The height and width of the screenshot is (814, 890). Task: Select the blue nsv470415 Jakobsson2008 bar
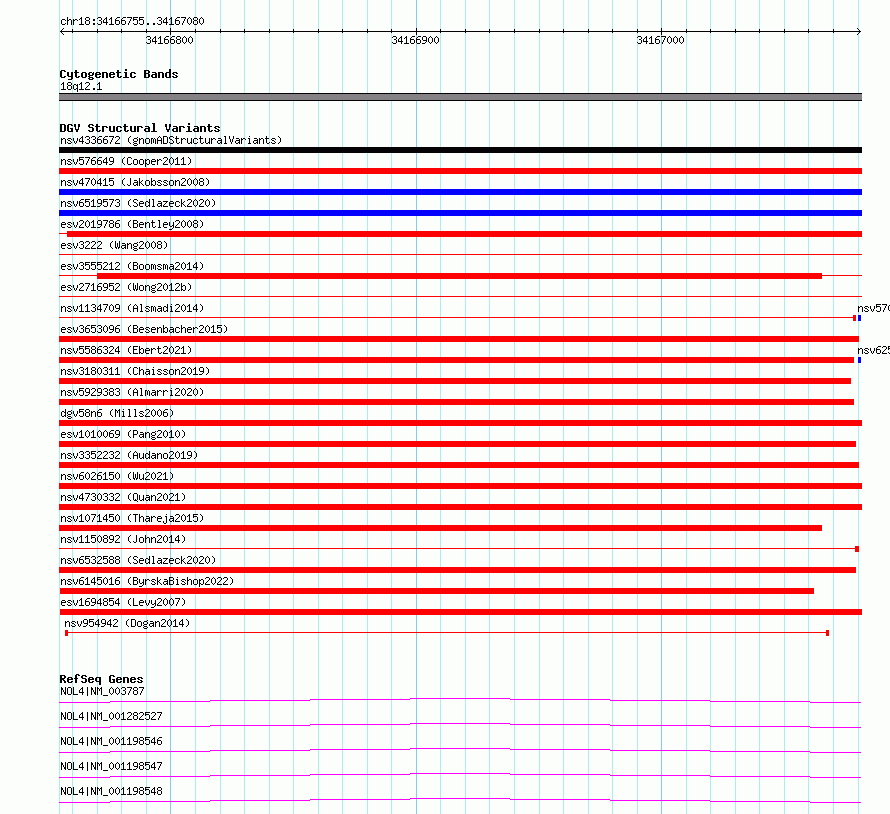tap(460, 192)
